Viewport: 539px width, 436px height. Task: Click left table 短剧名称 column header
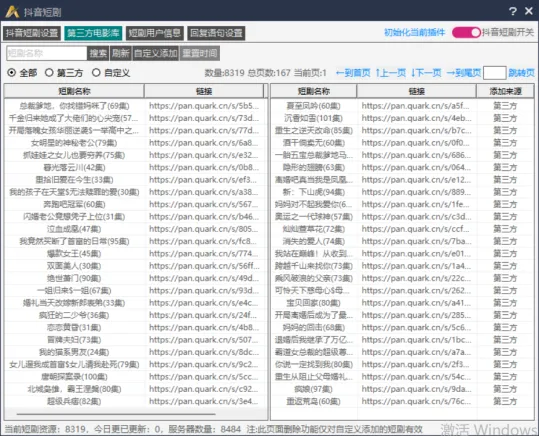click(74, 91)
